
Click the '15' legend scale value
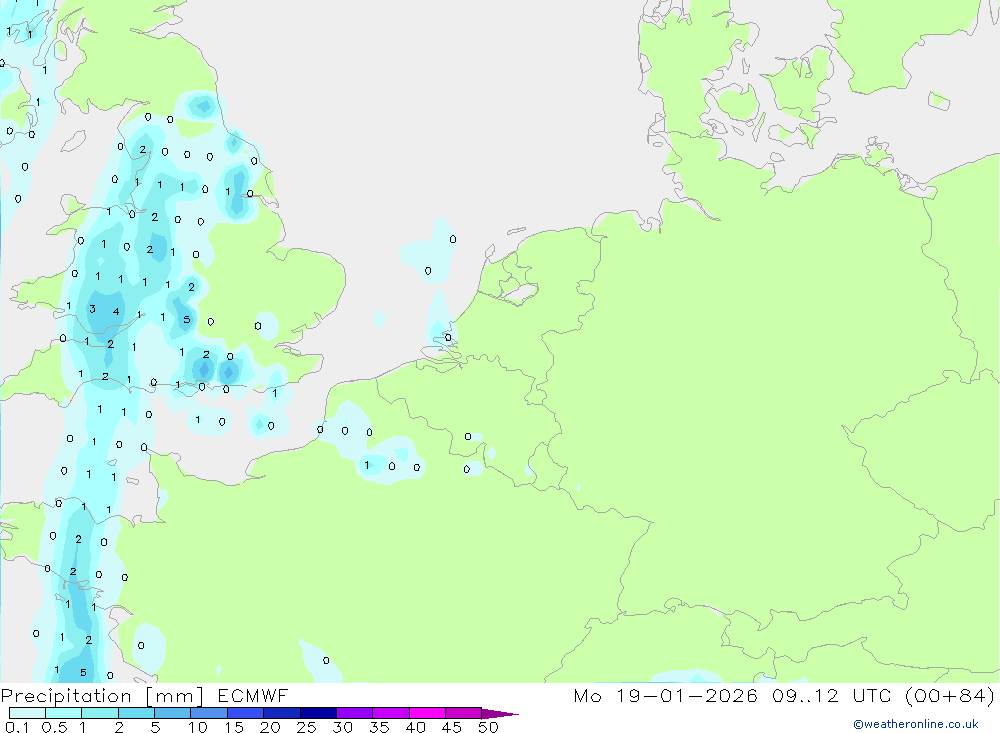[234, 727]
